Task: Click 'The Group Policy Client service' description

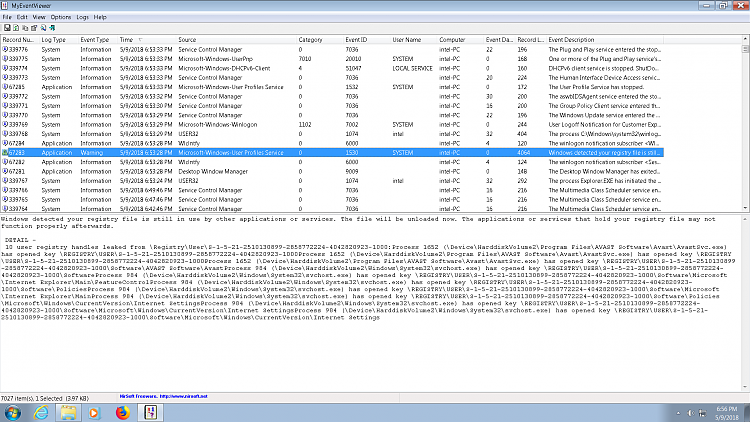Action: click(604, 106)
